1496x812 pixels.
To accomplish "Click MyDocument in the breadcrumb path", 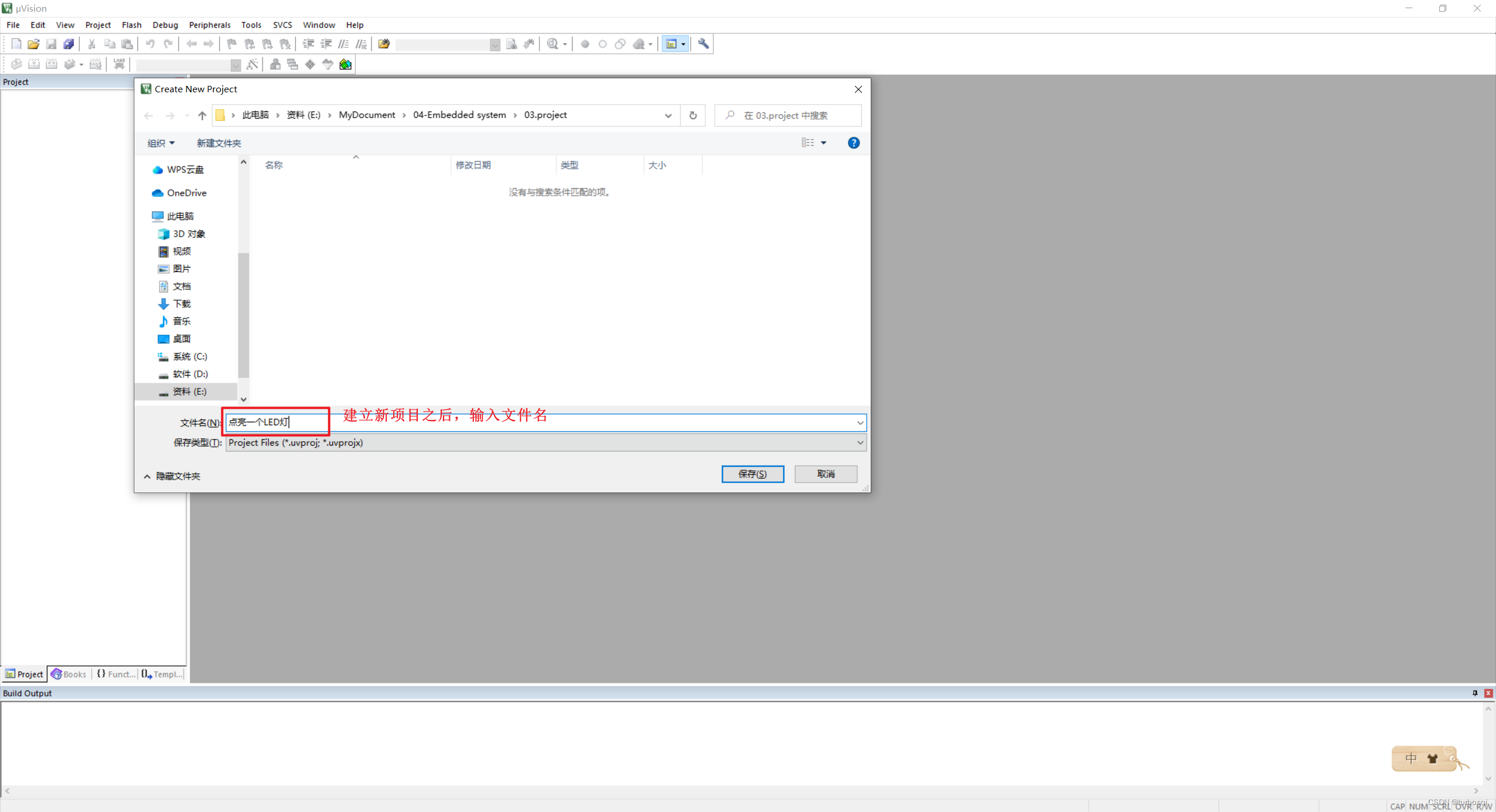I will [x=367, y=115].
